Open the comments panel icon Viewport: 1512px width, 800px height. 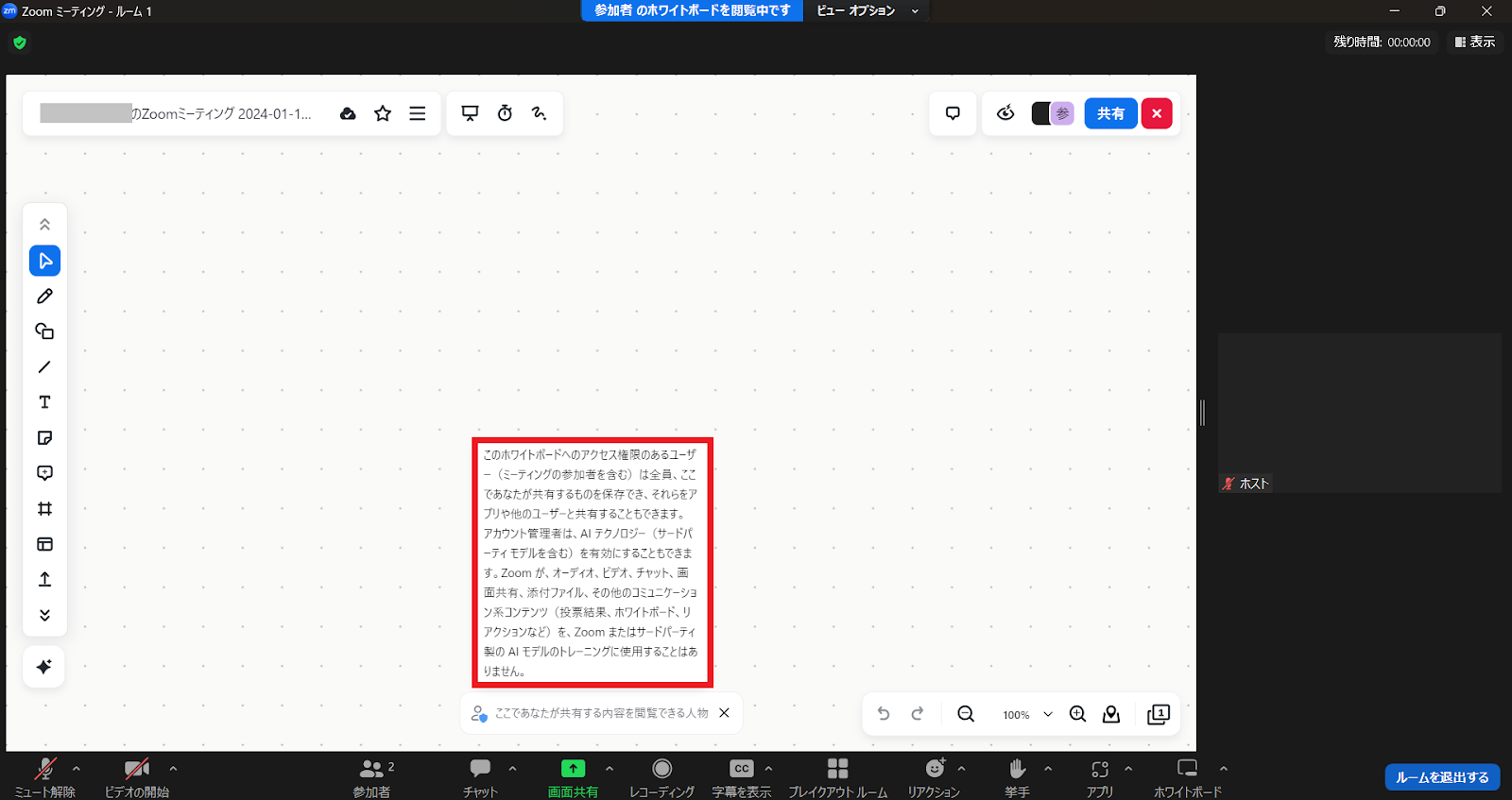[953, 113]
